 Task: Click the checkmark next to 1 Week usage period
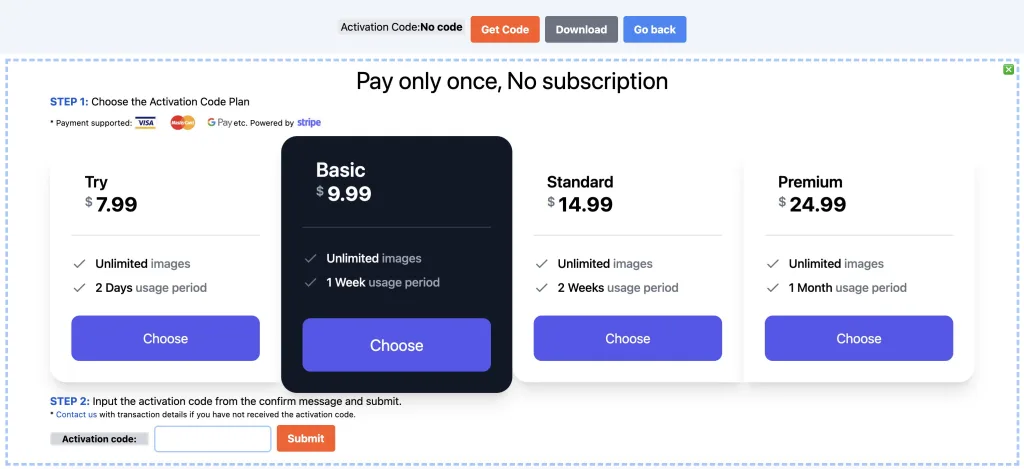(x=310, y=283)
